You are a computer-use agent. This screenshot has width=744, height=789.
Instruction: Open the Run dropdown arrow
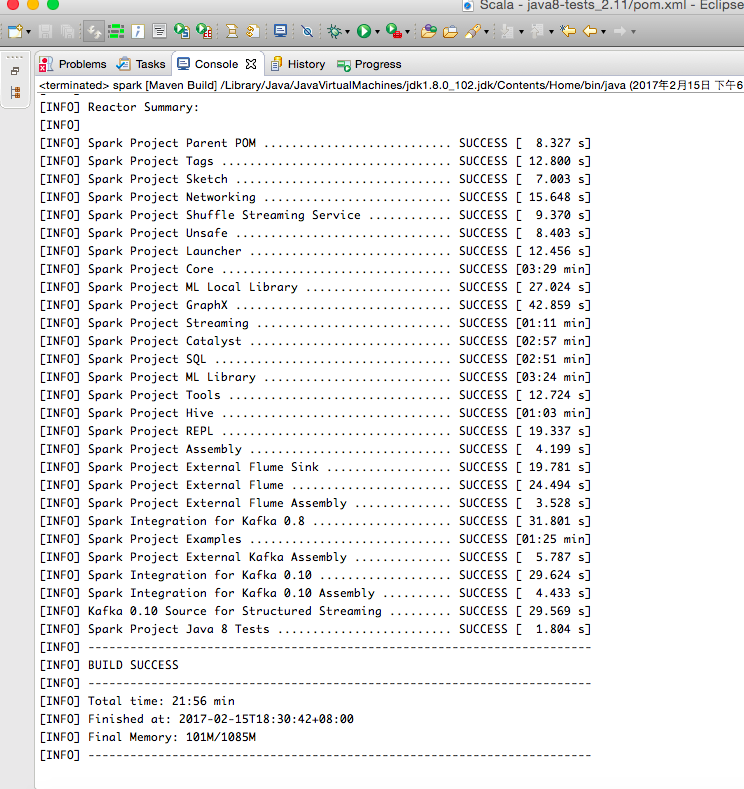tap(377, 32)
